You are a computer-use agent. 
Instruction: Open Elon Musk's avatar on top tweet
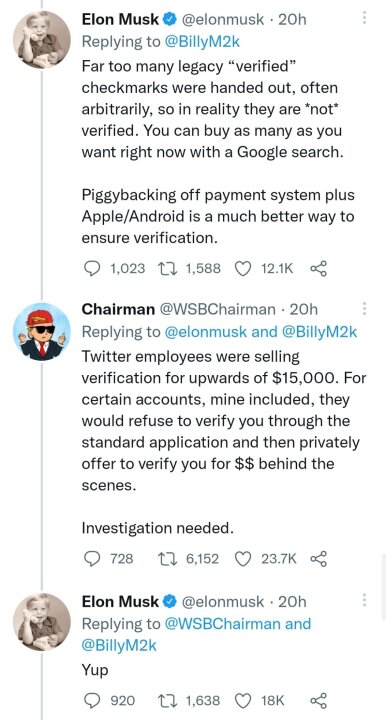point(42,40)
